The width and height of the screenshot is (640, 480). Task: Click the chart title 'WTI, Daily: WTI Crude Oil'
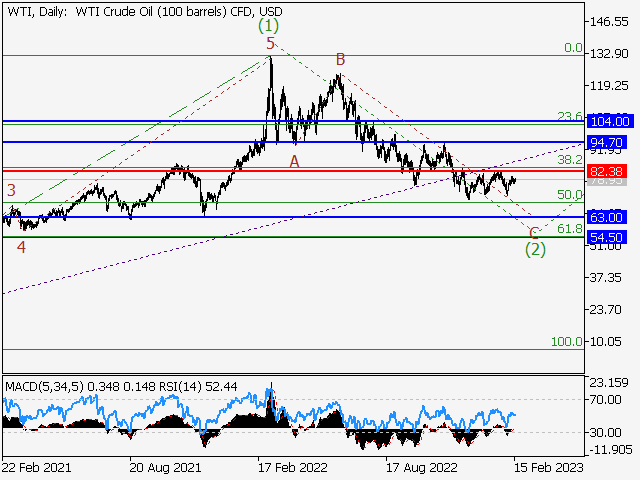(80, 11)
